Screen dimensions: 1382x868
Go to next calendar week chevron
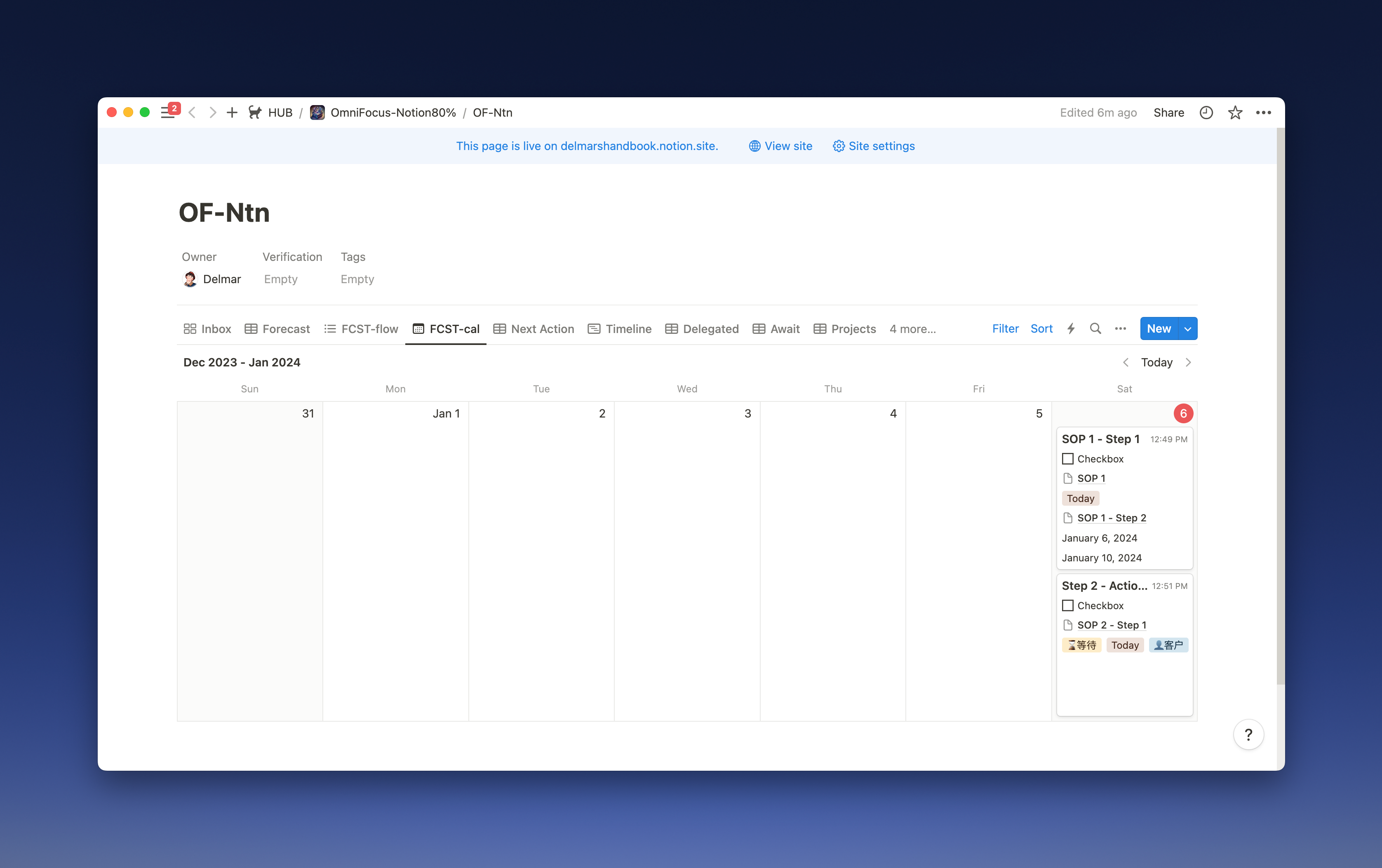[1189, 363]
